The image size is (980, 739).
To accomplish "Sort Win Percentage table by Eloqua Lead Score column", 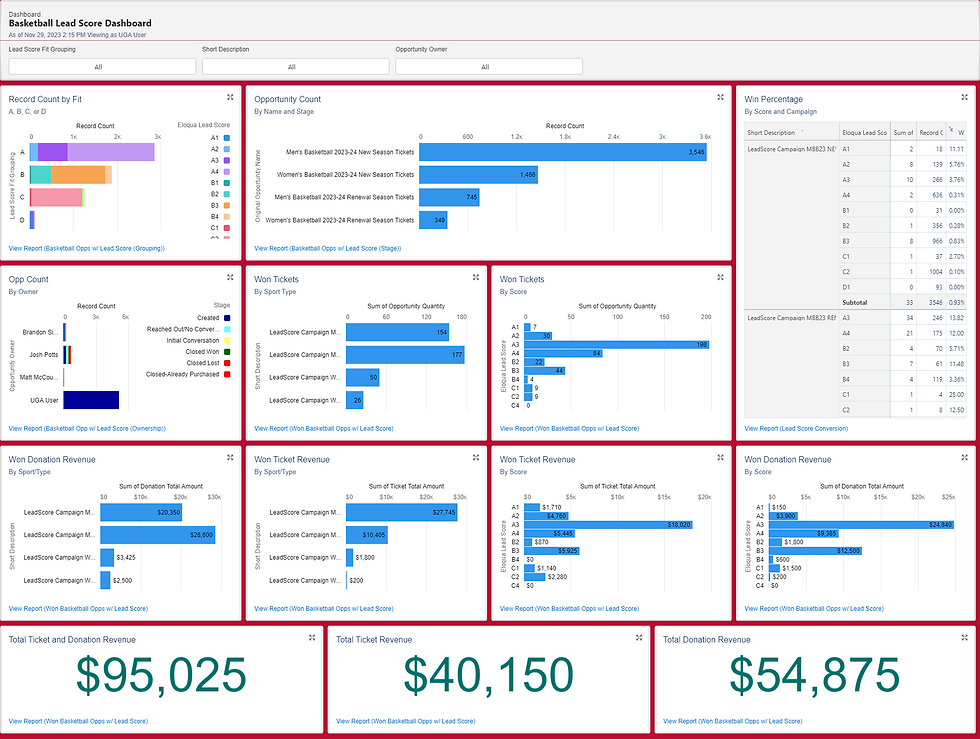I will [x=864, y=133].
